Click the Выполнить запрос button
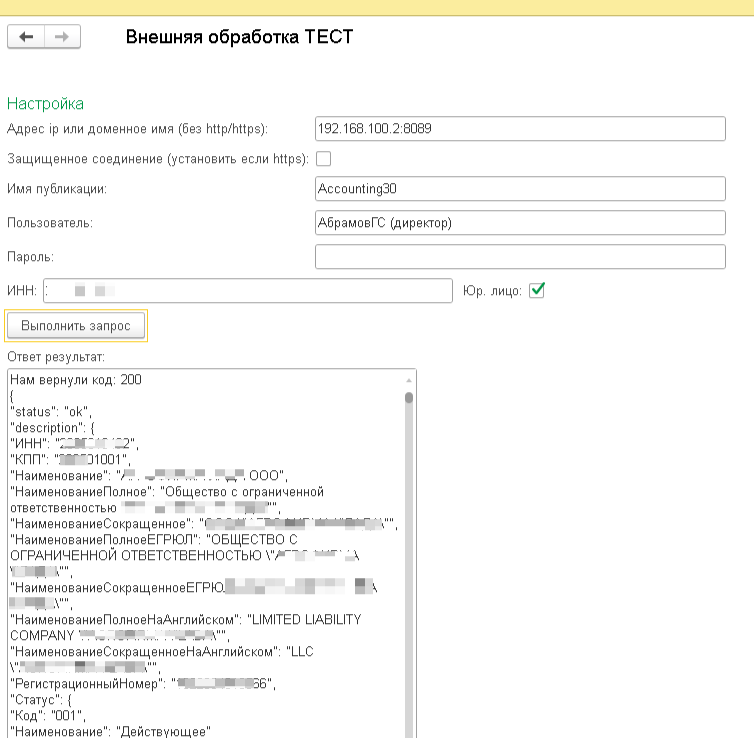This screenshot has height=738, width=754. 76,326
